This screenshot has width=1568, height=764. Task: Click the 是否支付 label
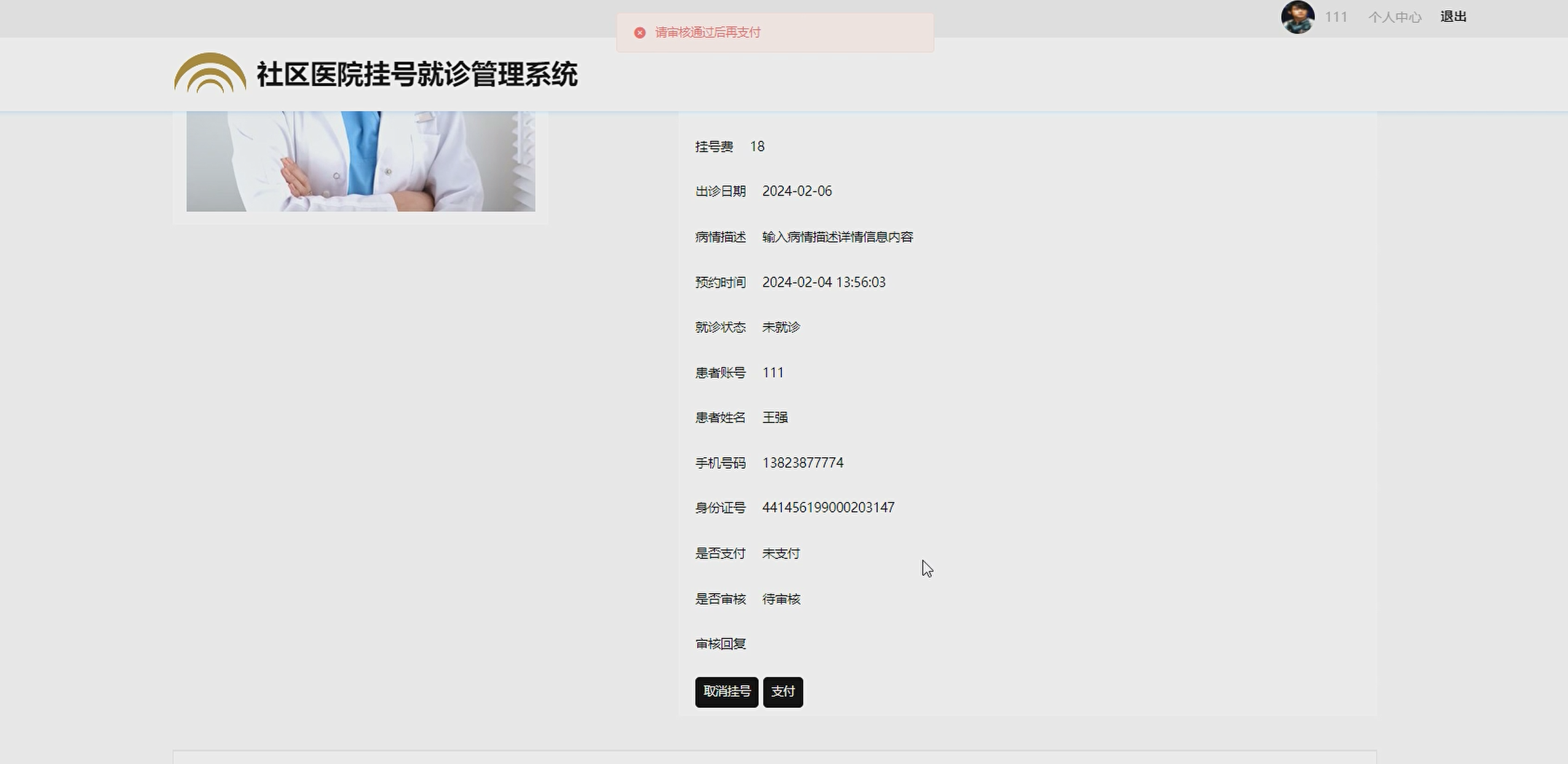[721, 554]
